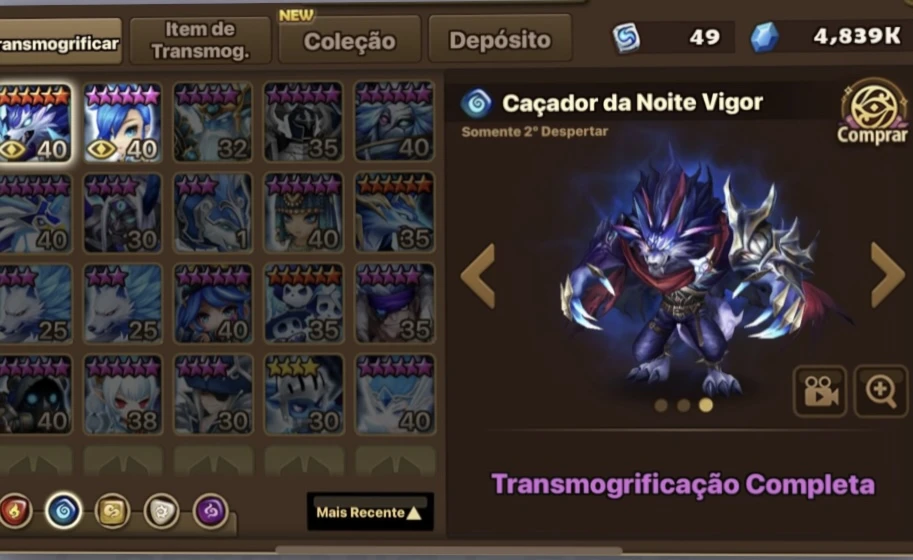Select the fire element filter icon
913x560 pixels.
point(13,511)
